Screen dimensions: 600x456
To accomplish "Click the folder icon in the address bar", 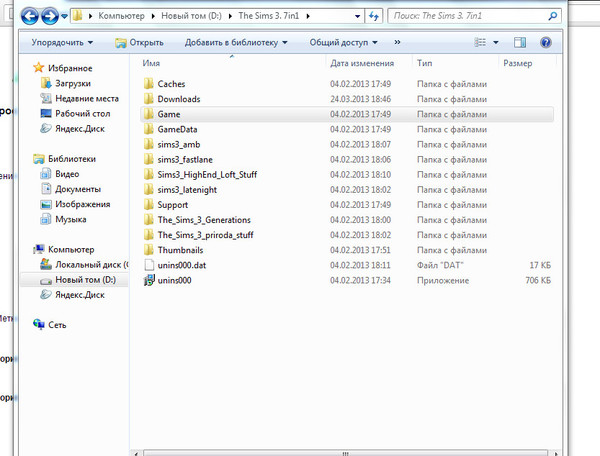I will pos(78,16).
